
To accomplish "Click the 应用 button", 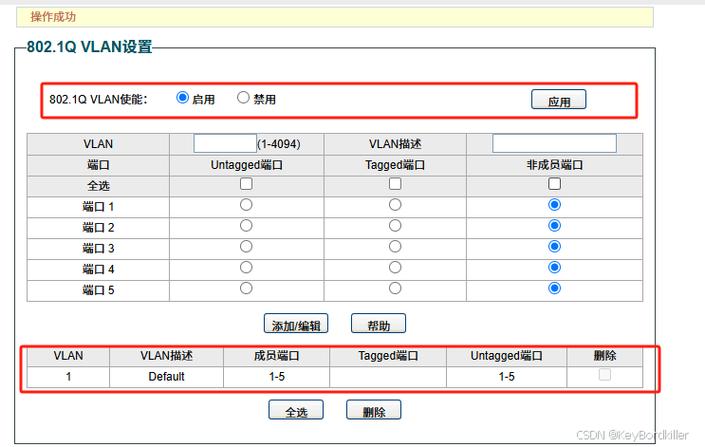I will 558,100.
